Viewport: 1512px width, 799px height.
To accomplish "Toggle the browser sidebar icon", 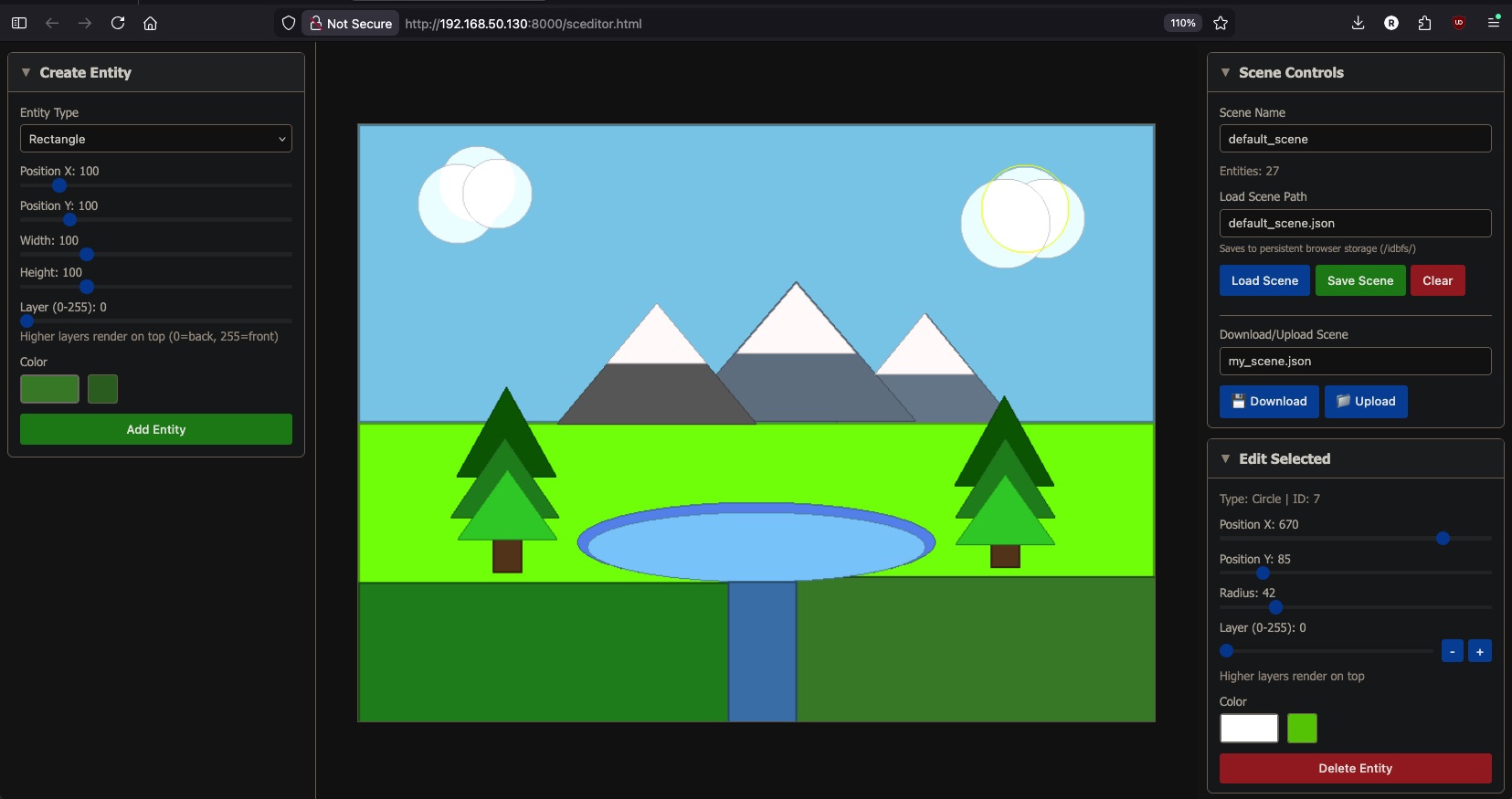I will click(19, 23).
